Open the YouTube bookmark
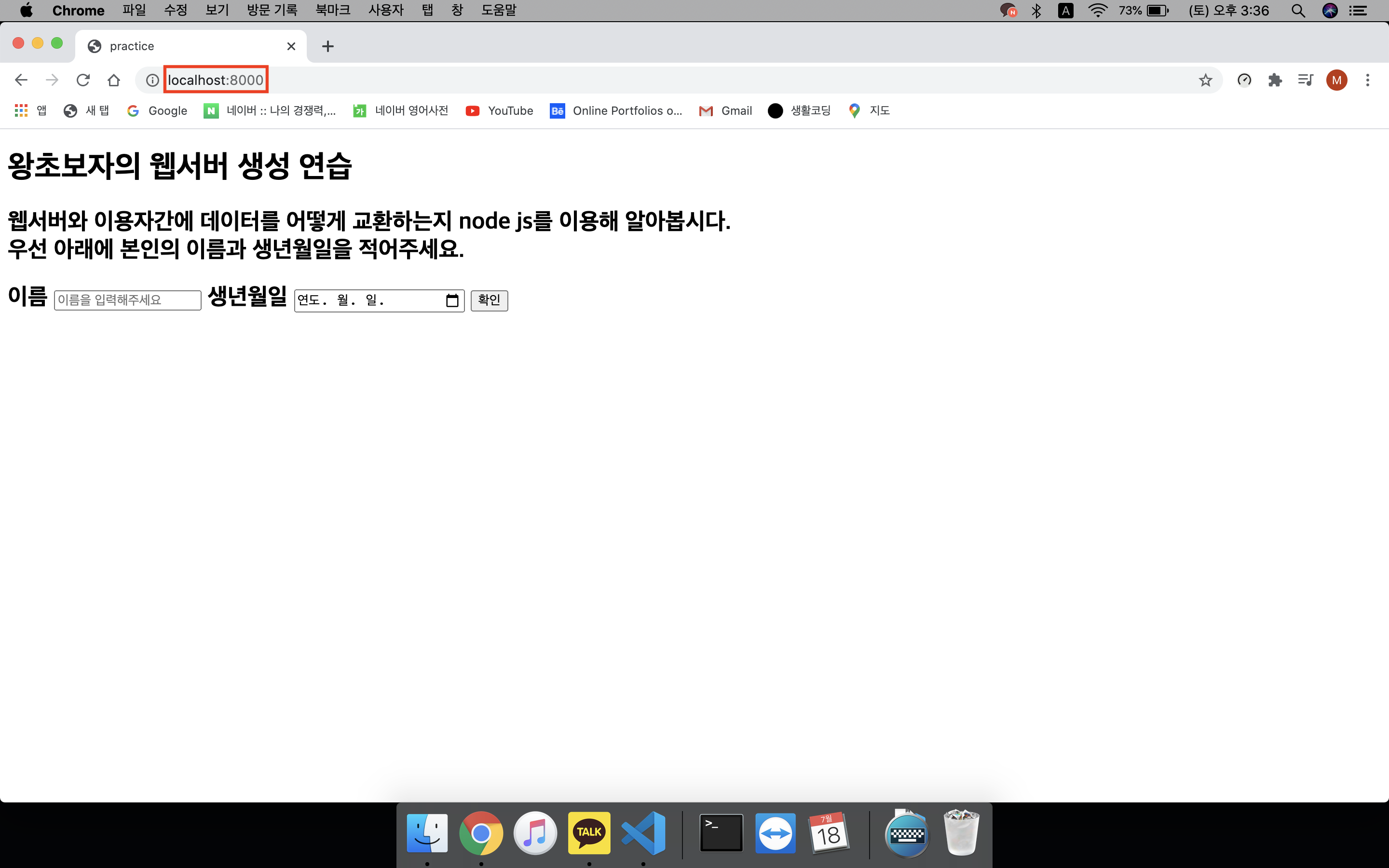 click(499, 111)
